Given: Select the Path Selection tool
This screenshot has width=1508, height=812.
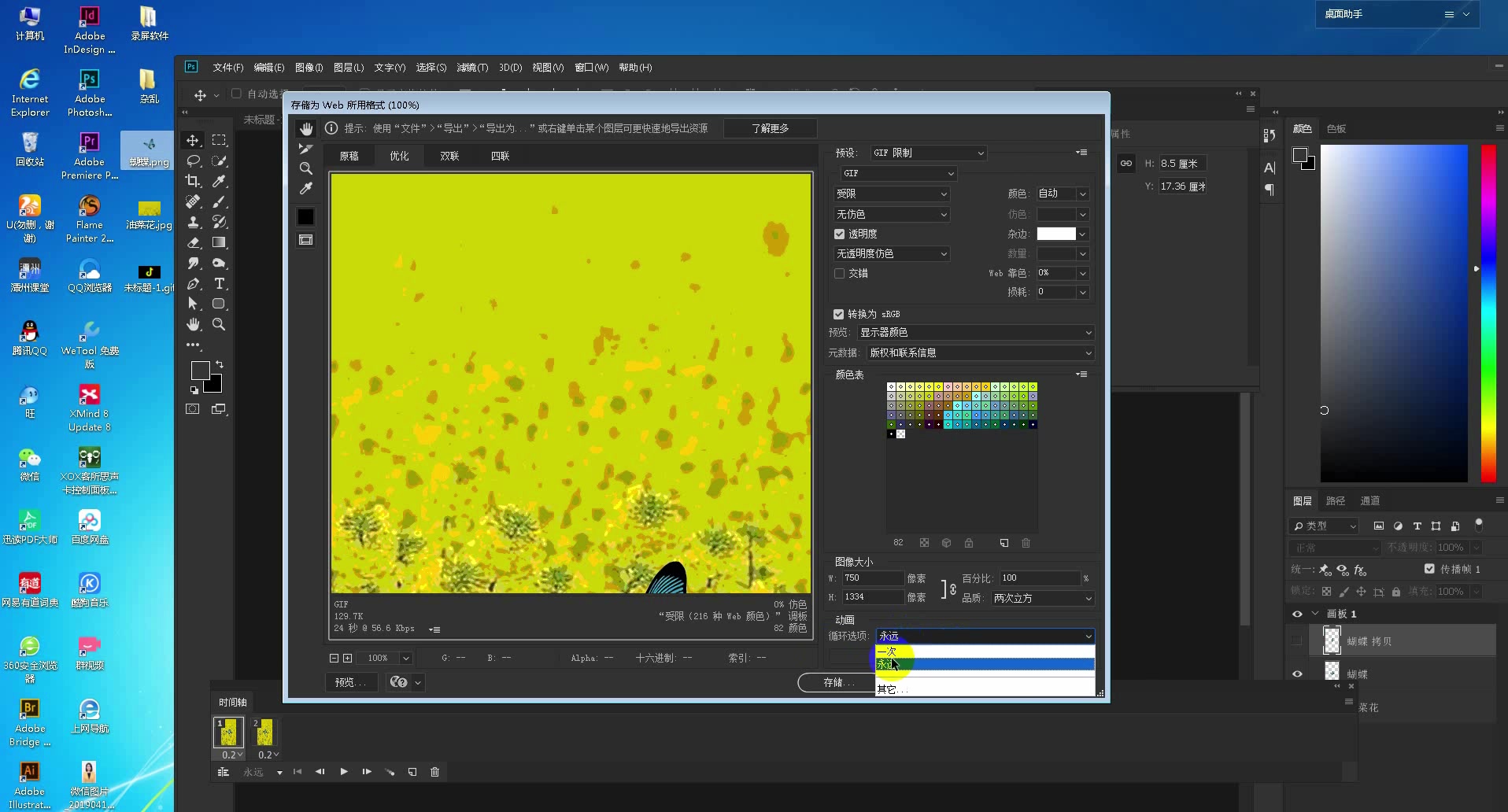Looking at the screenshot, I should pos(193,304).
